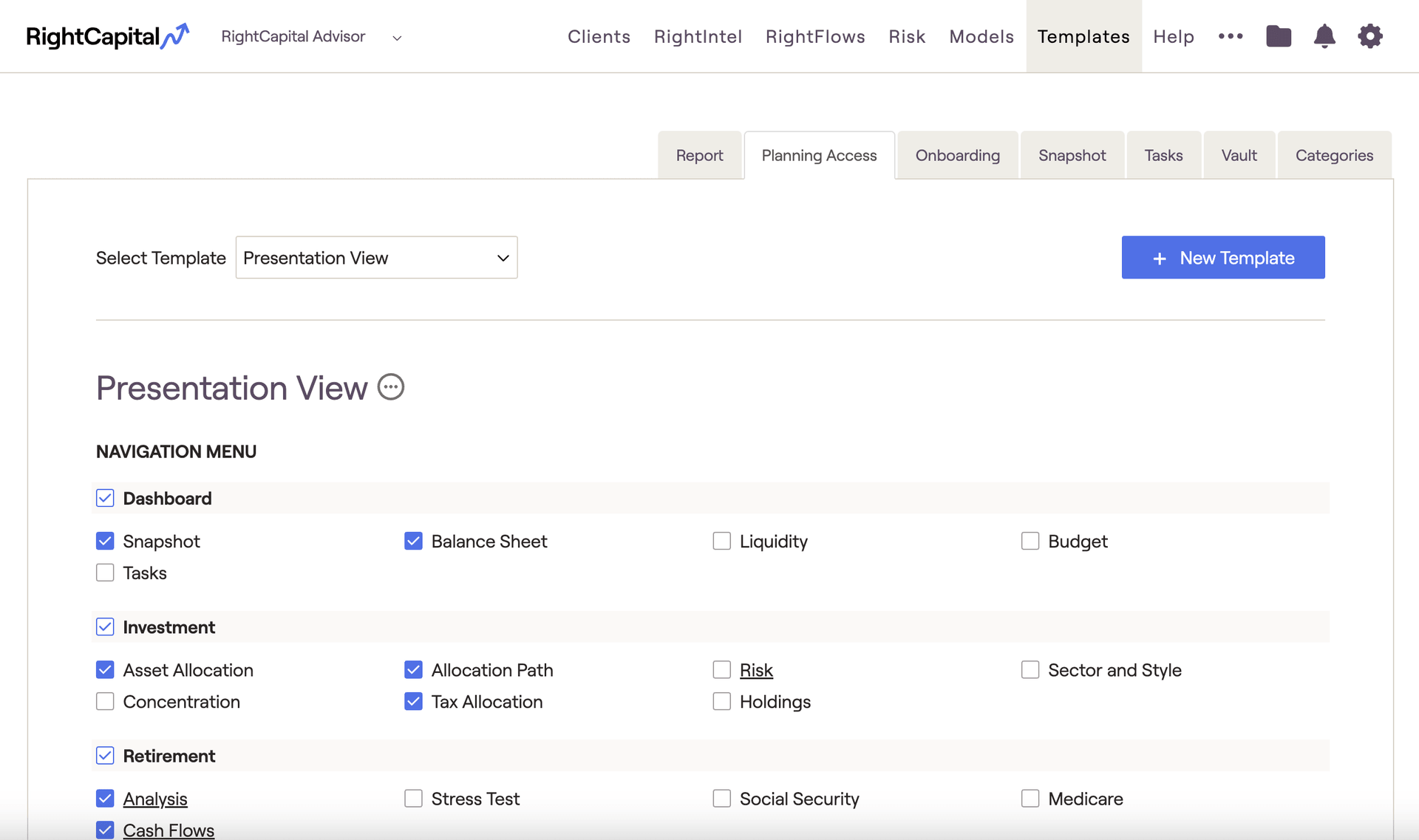Image resolution: width=1419 pixels, height=840 pixels.
Task: Uncheck the Snapshot checkbox under Dashboard
Action: (105, 542)
